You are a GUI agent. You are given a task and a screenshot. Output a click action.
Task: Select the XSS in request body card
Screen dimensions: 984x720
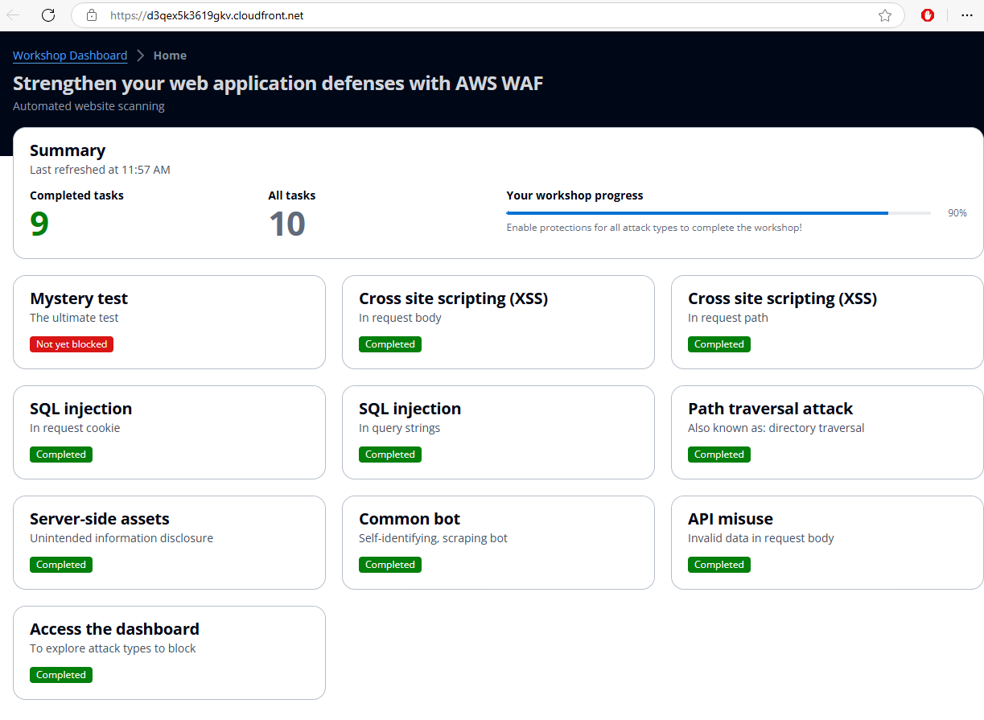pyautogui.click(x=498, y=321)
